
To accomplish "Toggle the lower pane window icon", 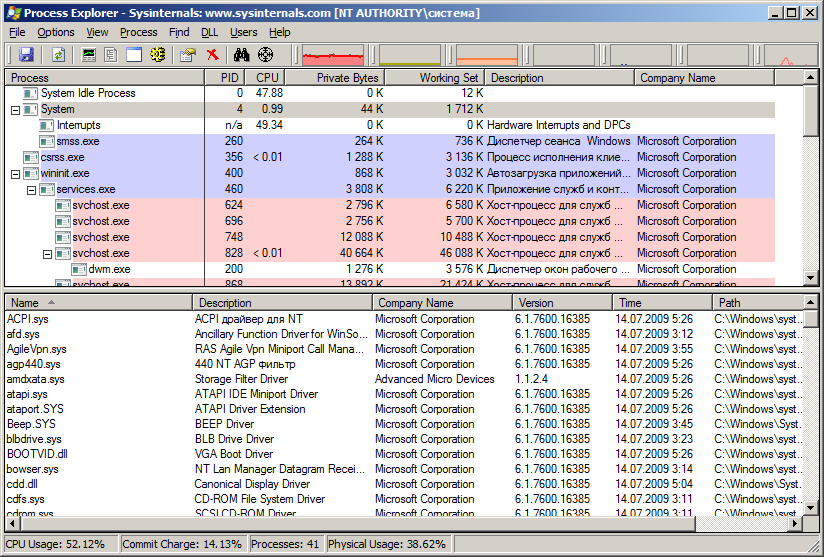I will [133, 55].
